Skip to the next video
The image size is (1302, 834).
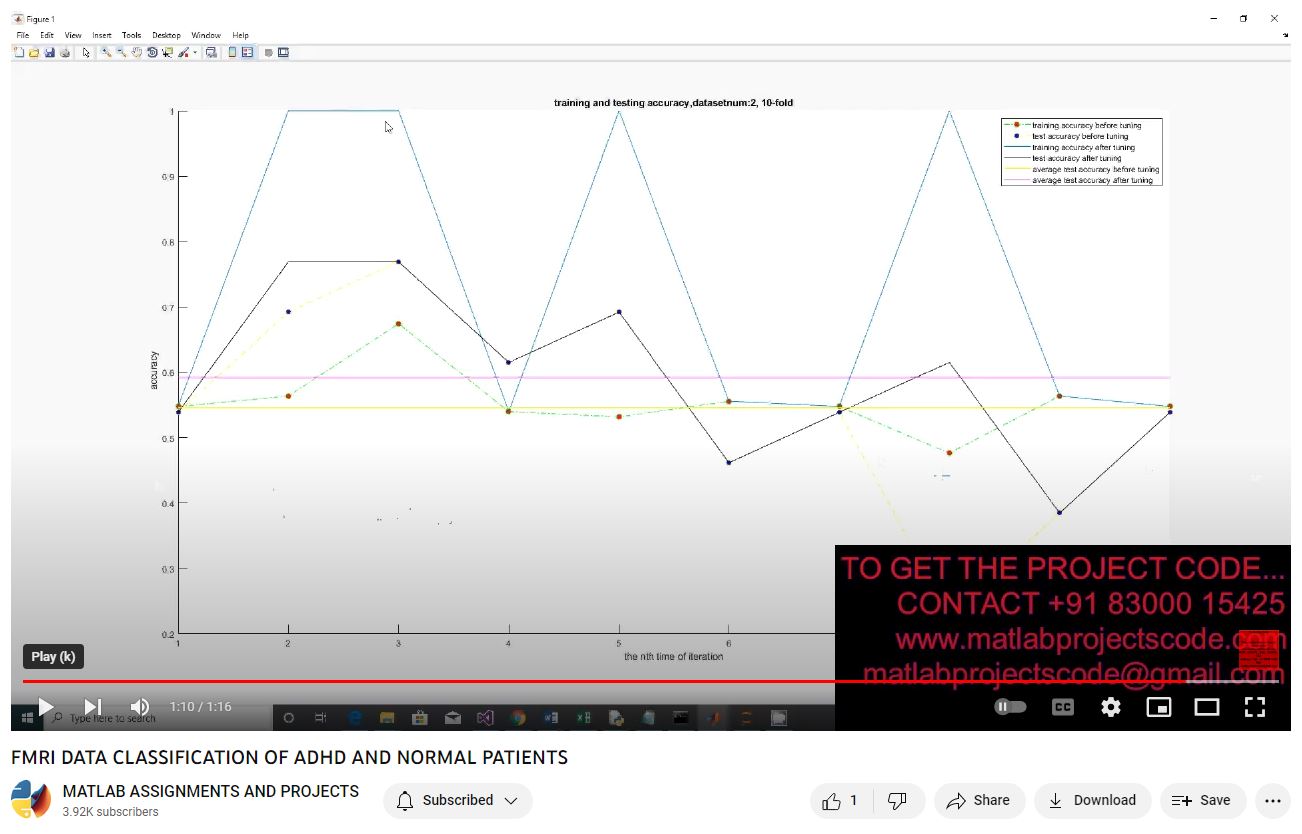click(93, 707)
